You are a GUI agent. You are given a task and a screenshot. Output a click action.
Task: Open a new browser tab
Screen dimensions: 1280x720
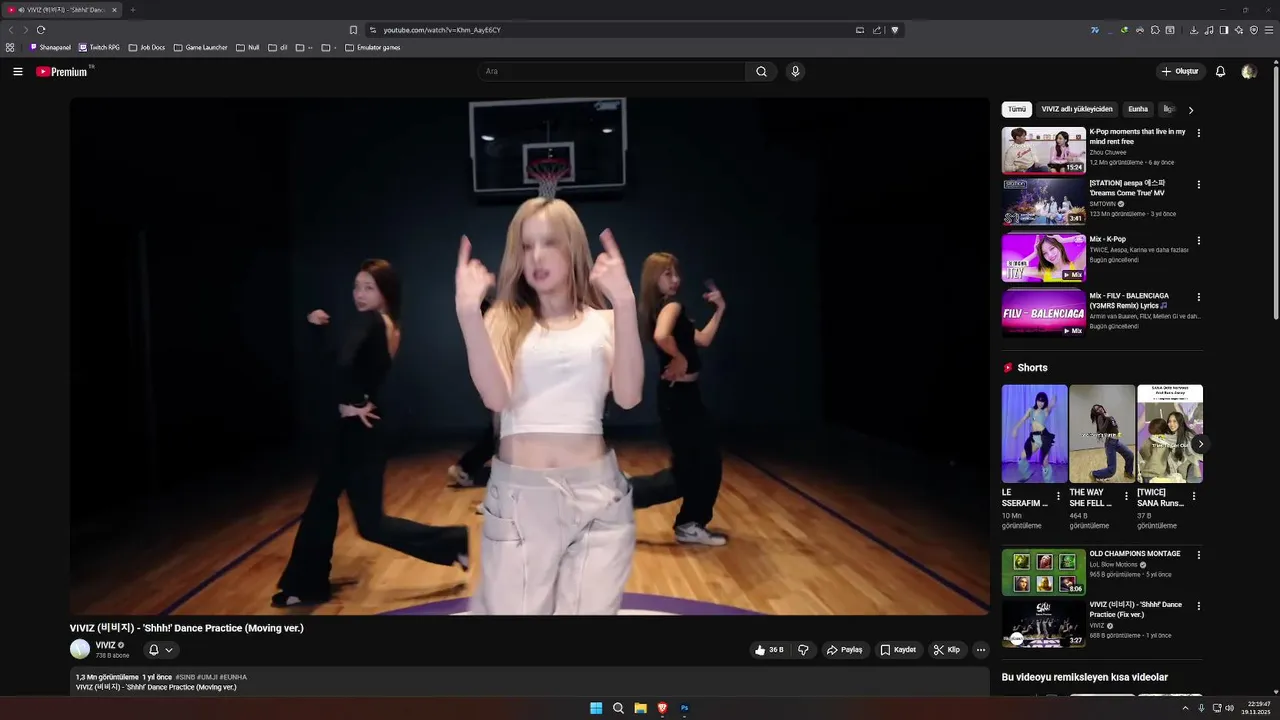(x=132, y=10)
